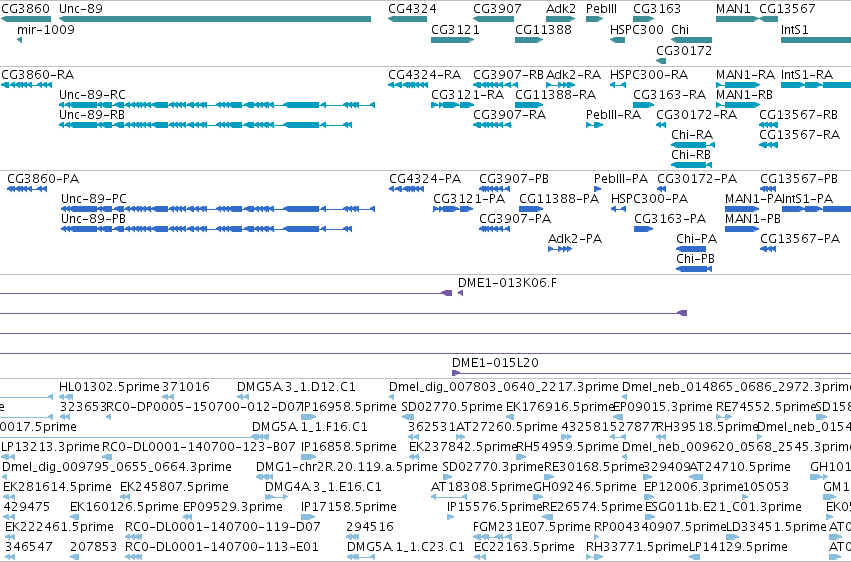Click the IntS1-RA transcript label

[806, 74]
